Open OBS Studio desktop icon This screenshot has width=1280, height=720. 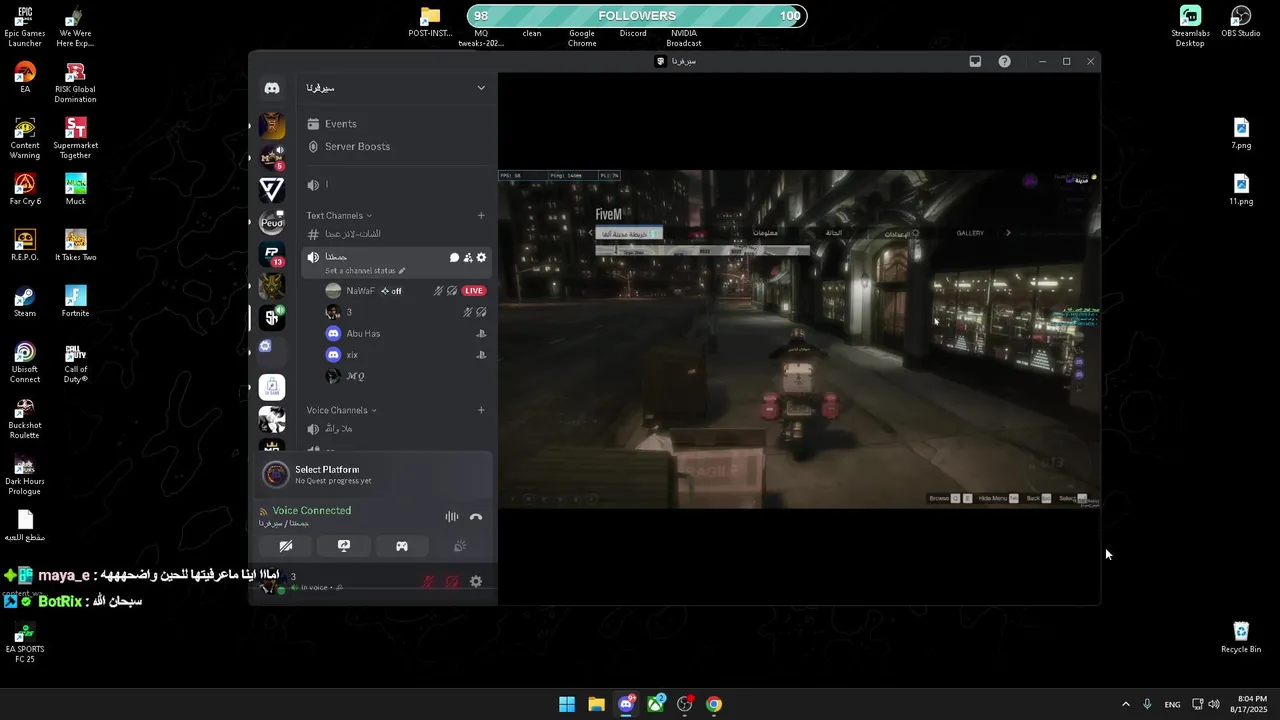1241,22
